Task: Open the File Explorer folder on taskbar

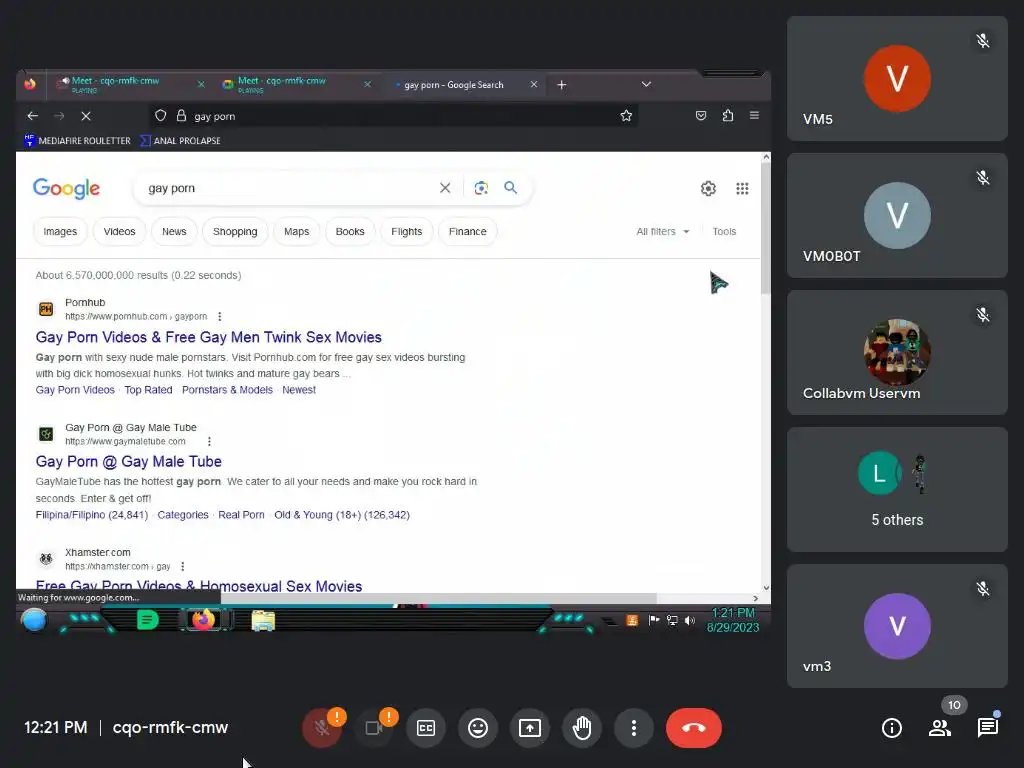Action: click(263, 620)
